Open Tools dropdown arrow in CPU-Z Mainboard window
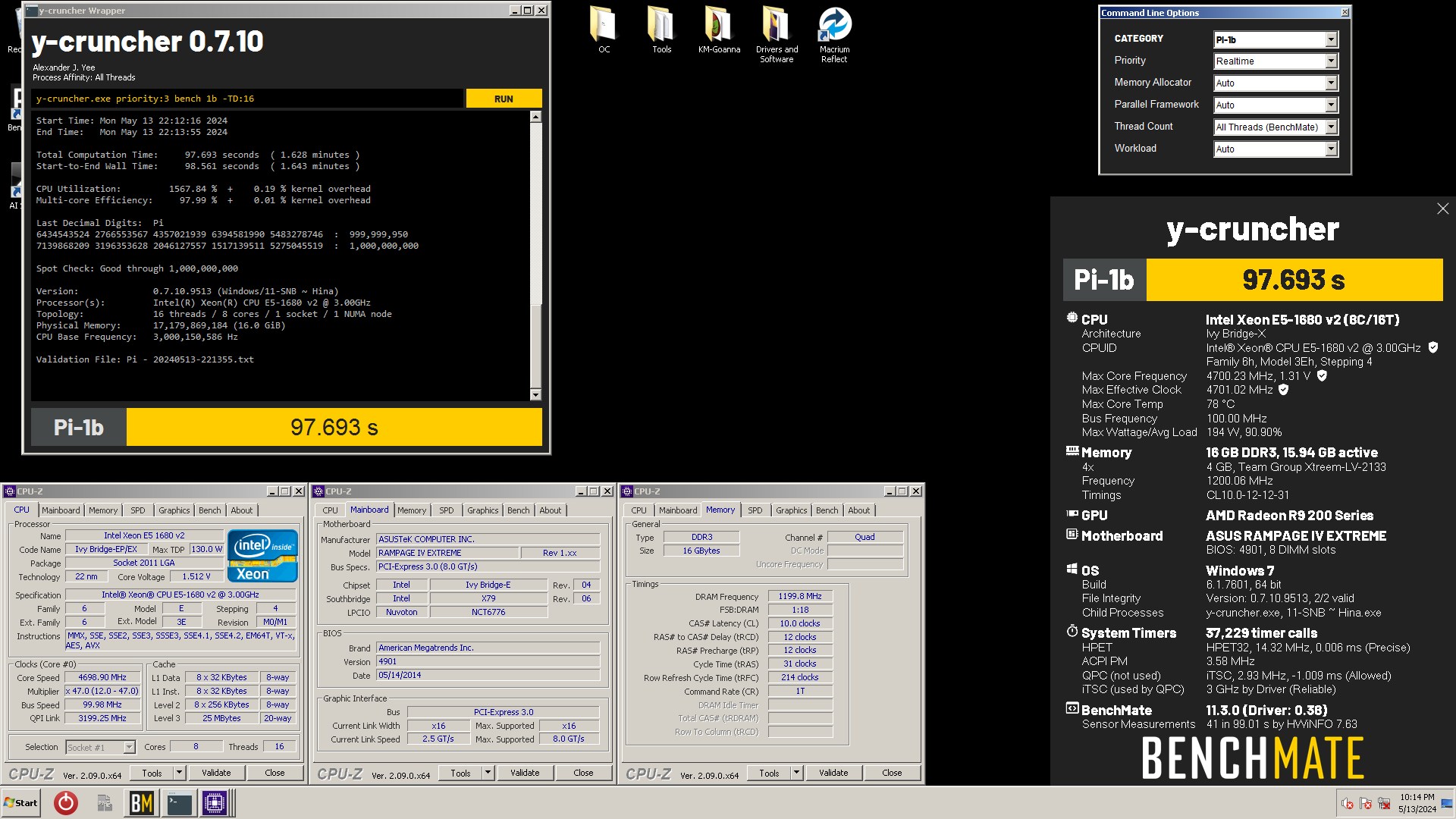The width and height of the screenshot is (1456, 819). pos(488,773)
